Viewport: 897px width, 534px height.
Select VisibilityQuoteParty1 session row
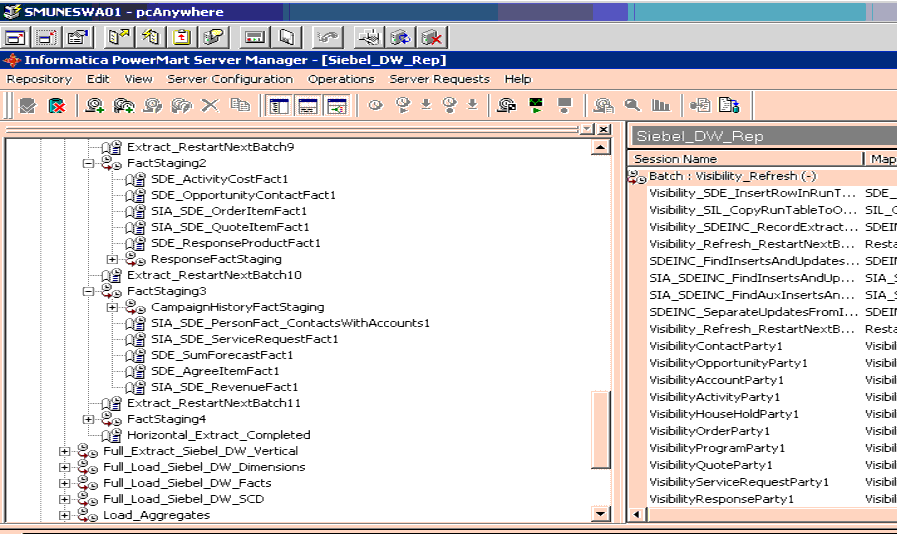[711, 465]
